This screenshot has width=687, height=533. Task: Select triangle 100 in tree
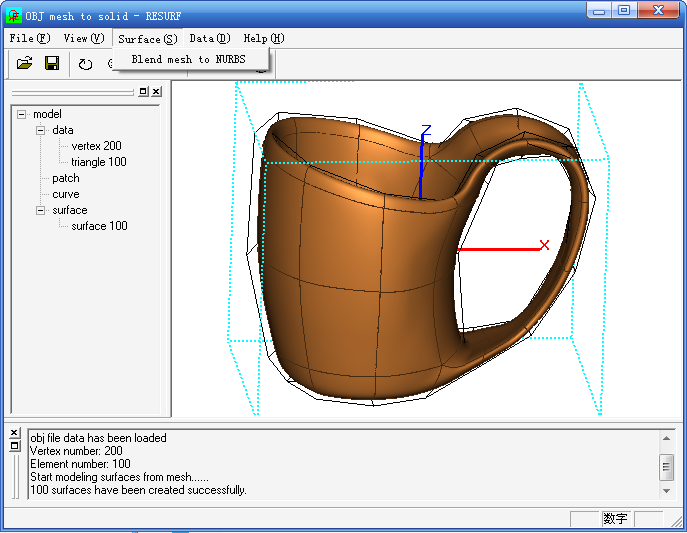pyautogui.click(x=99, y=162)
